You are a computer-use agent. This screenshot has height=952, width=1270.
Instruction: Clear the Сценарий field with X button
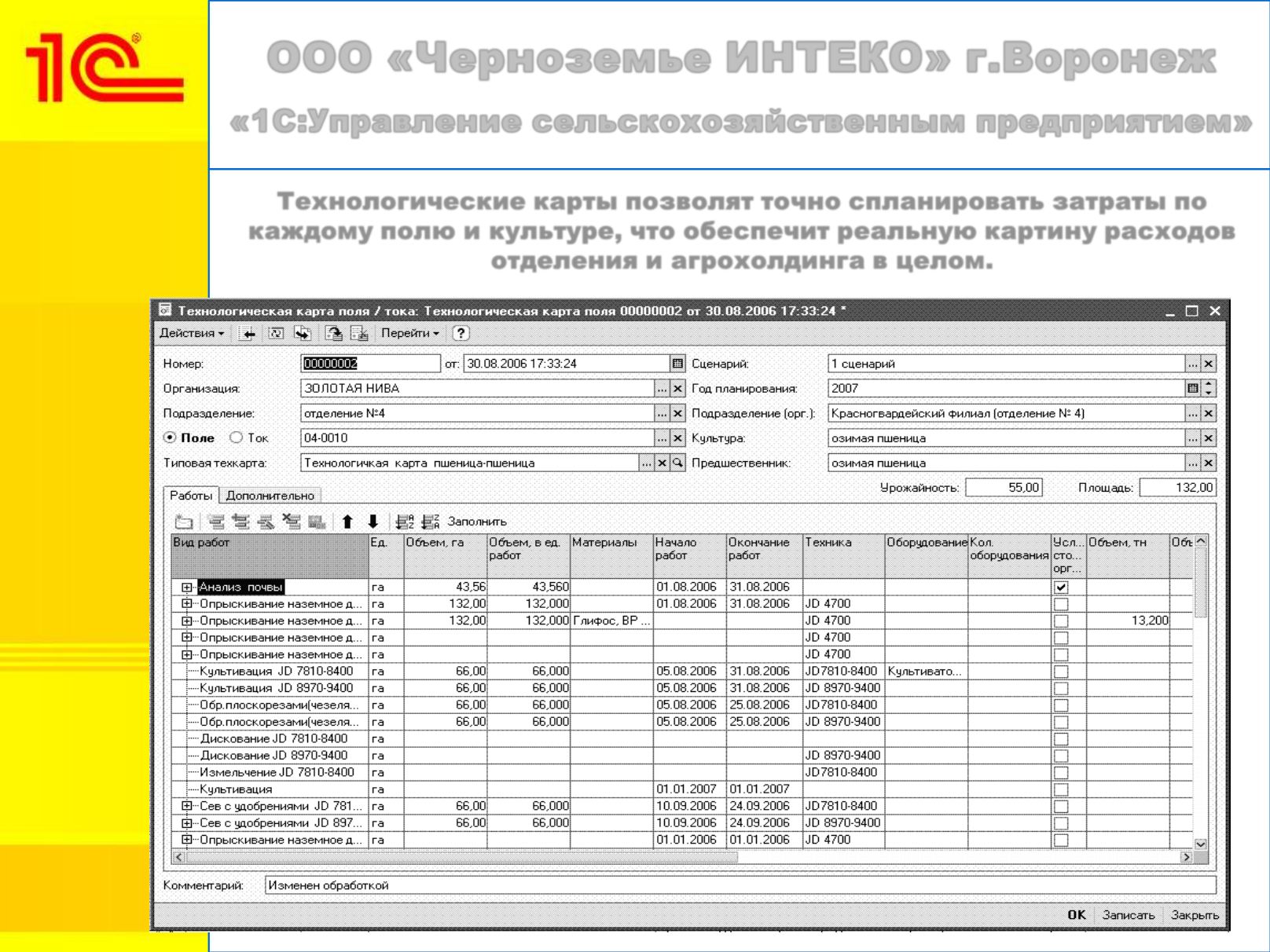pos(1209,364)
